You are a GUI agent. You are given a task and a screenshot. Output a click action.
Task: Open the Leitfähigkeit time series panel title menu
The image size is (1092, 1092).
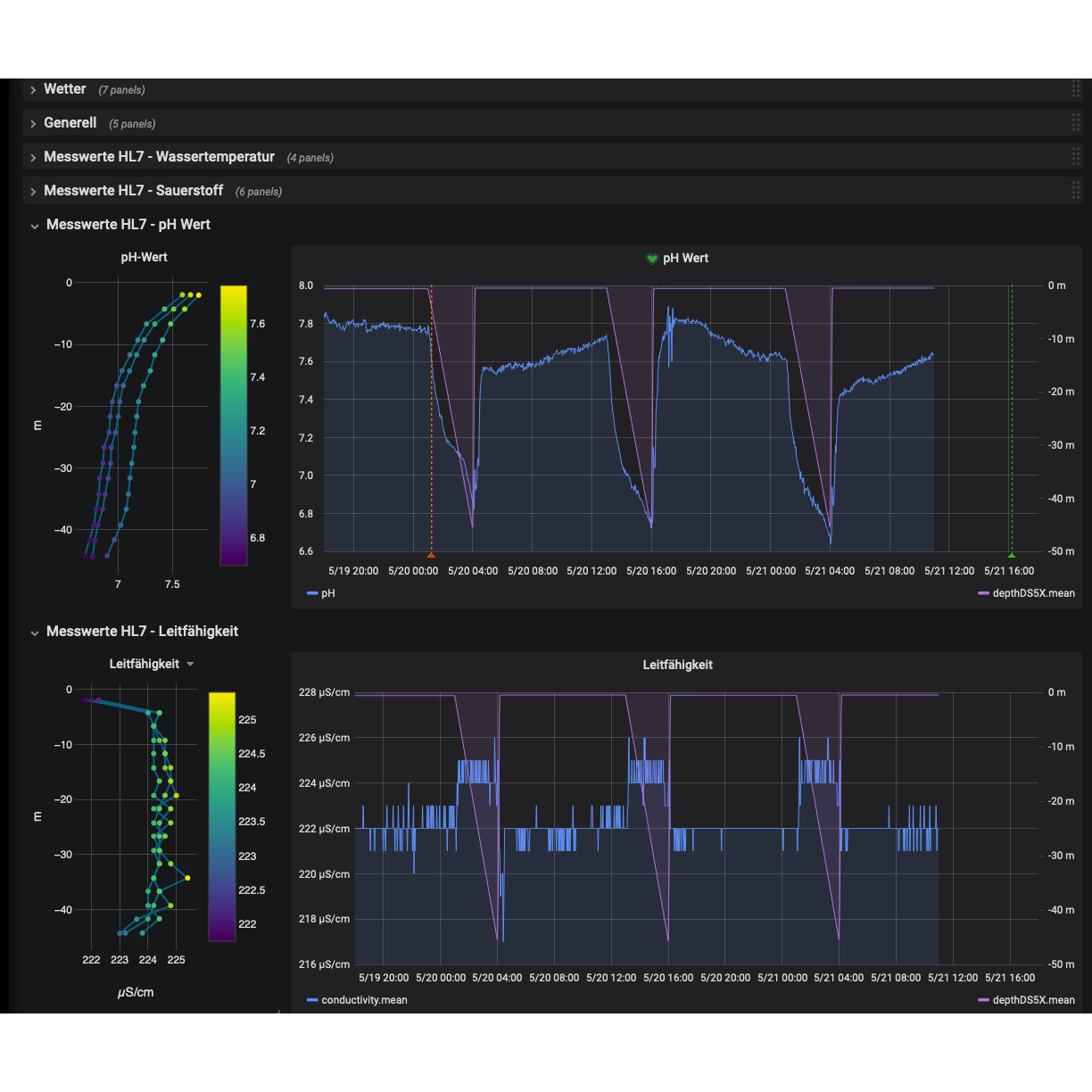(677, 665)
